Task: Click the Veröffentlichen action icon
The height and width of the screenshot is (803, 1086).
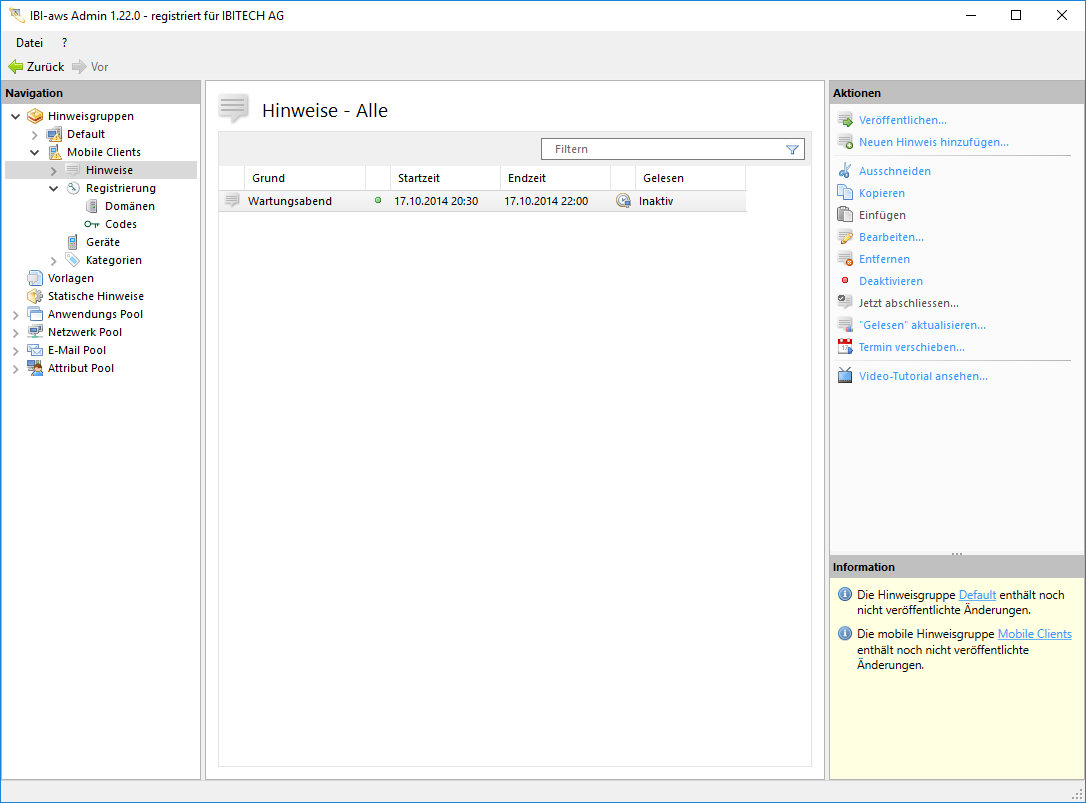Action: click(845, 120)
